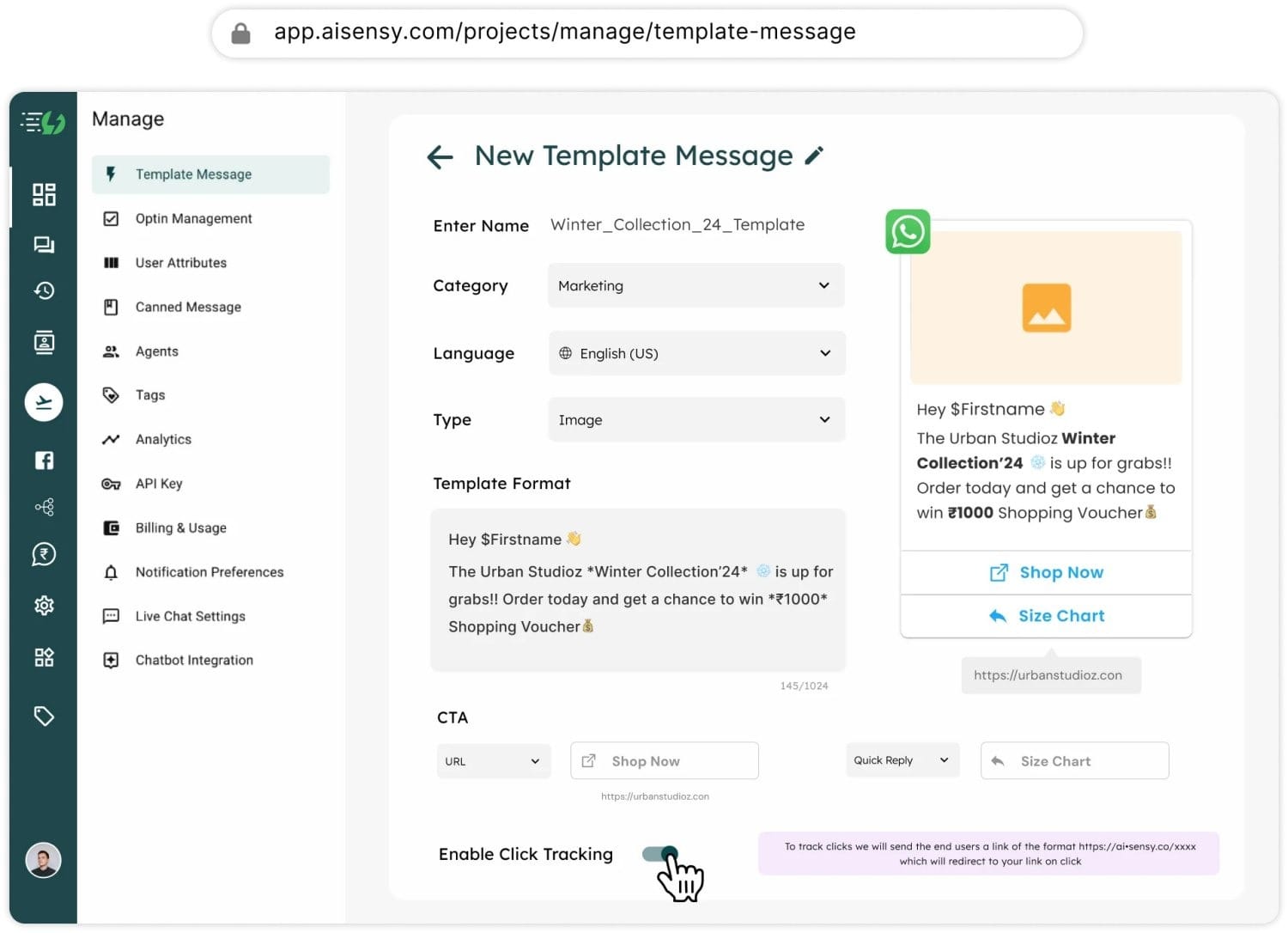Open the URL CTA type dropdown
The width and height of the screenshot is (1288, 933).
pyautogui.click(x=494, y=761)
